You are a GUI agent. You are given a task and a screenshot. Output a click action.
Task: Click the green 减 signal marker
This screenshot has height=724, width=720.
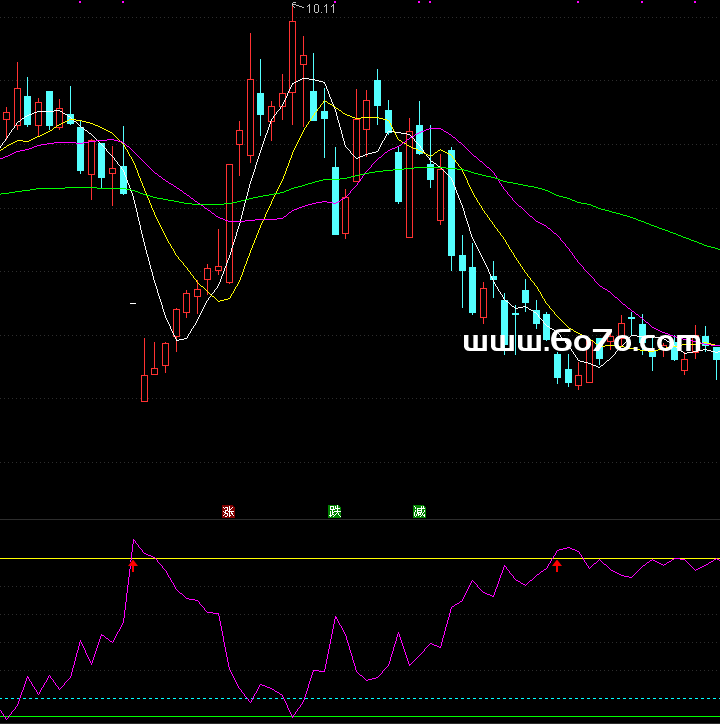pos(419,512)
